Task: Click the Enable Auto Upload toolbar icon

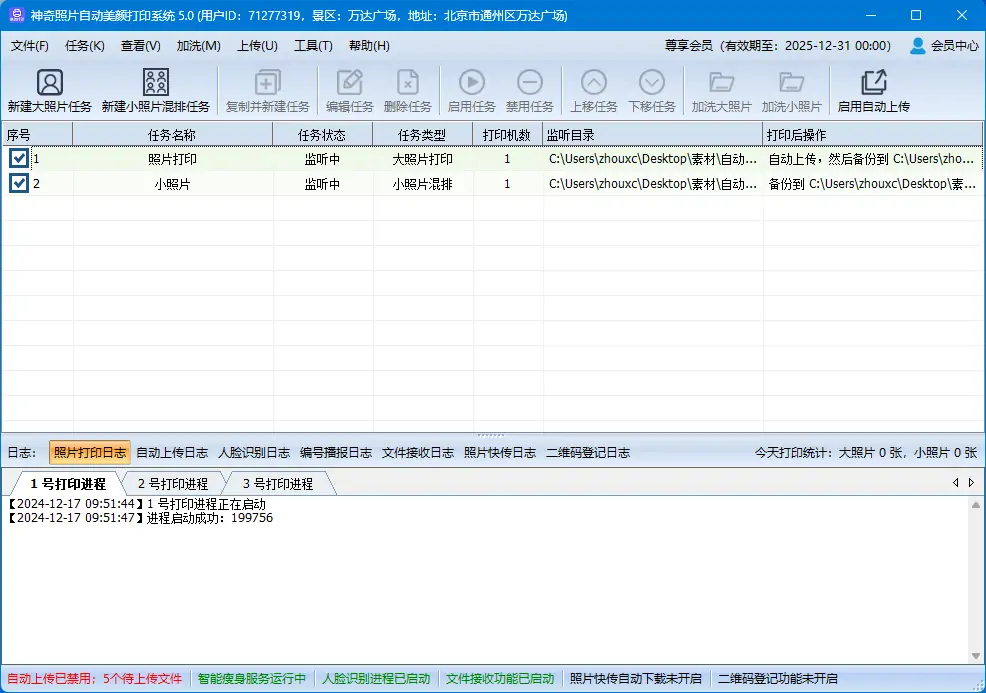Action: (873, 83)
